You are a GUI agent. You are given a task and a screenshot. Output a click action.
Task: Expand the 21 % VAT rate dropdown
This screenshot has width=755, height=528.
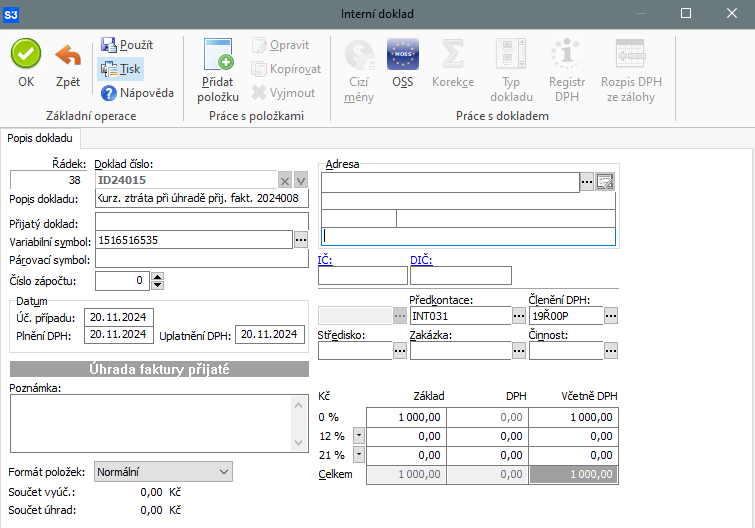click(359, 455)
